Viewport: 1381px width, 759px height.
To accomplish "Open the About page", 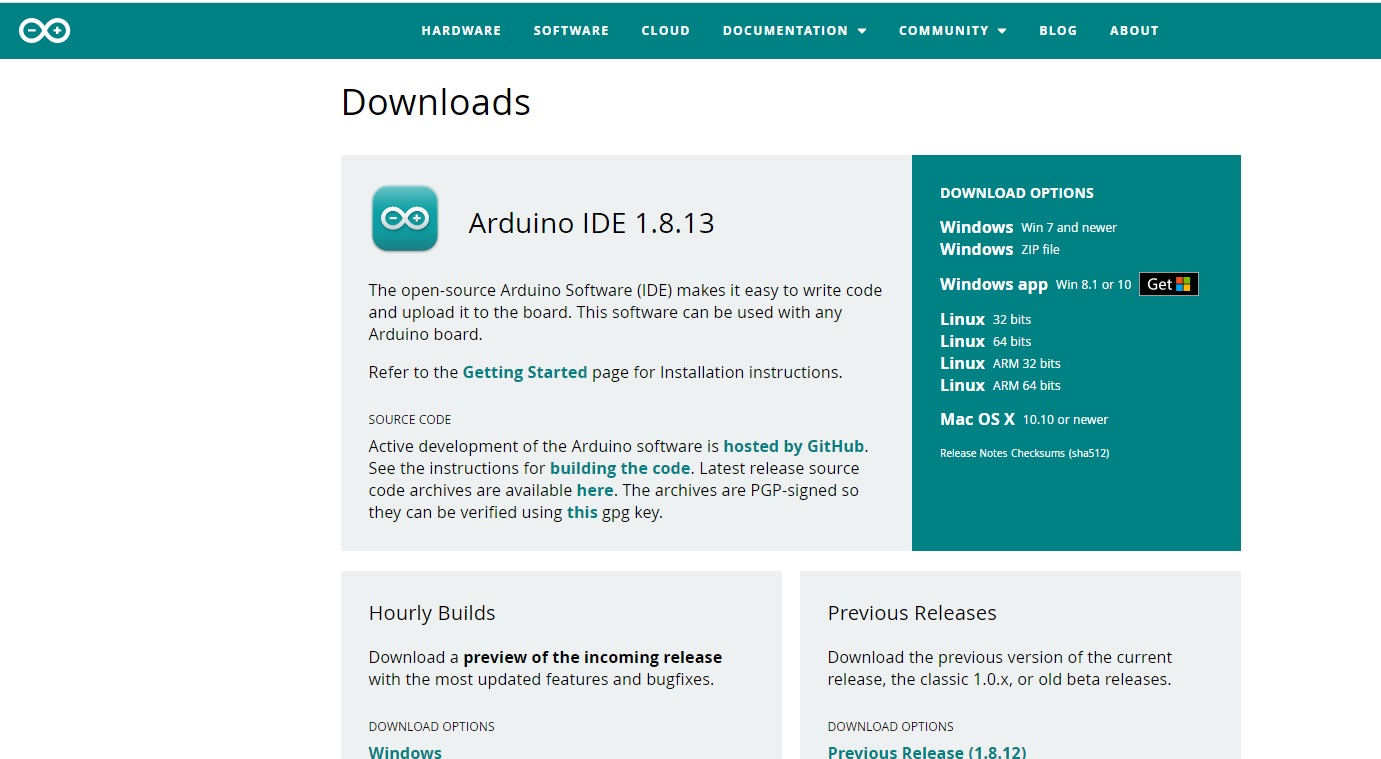I will [1134, 31].
